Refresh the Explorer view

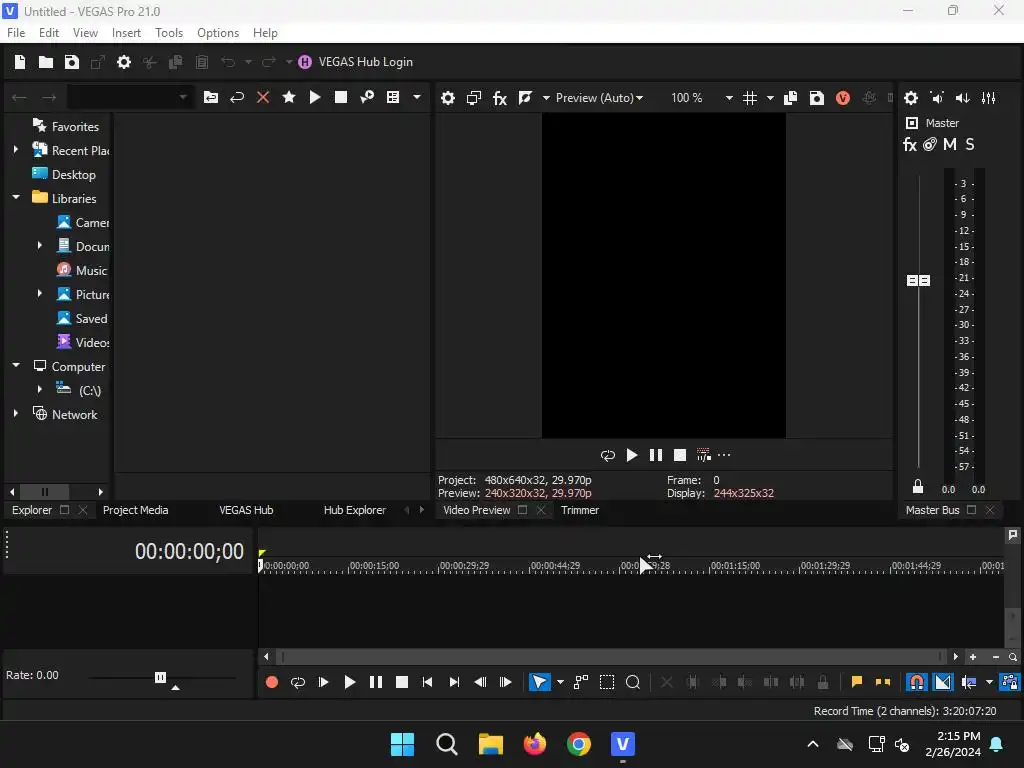pos(237,98)
